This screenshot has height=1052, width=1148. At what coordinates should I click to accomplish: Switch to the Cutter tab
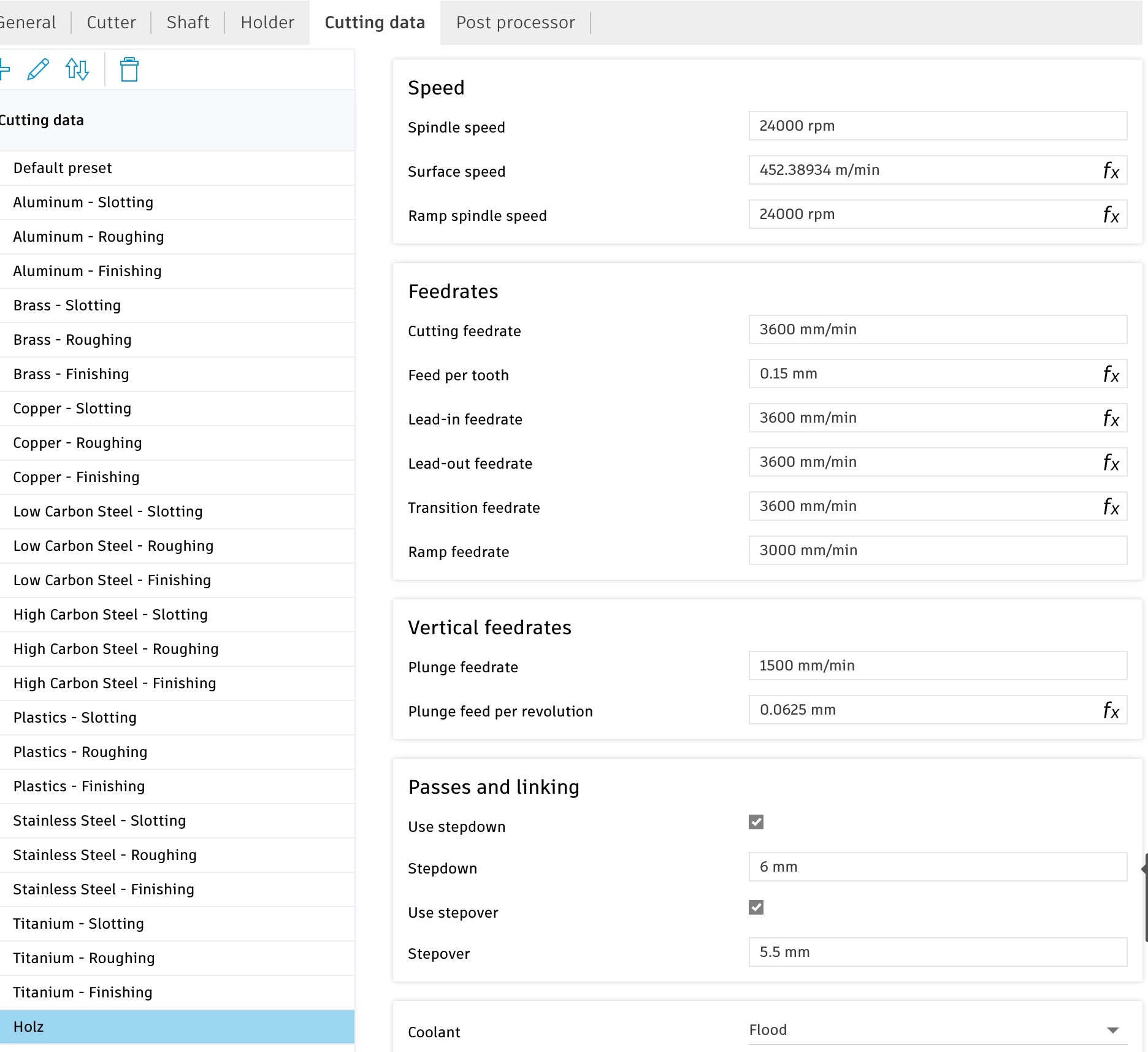coord(111,23)
